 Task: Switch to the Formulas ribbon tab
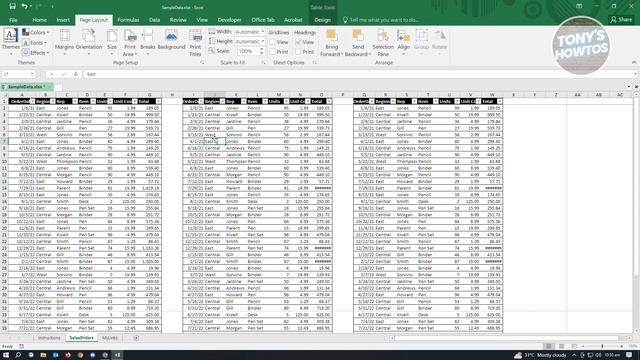(x=128, y=20)
